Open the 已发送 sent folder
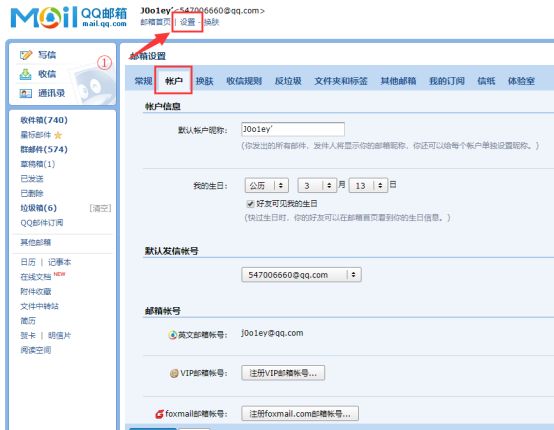The height and width of the screenshot is (430, 554). (x=32, y=179)
